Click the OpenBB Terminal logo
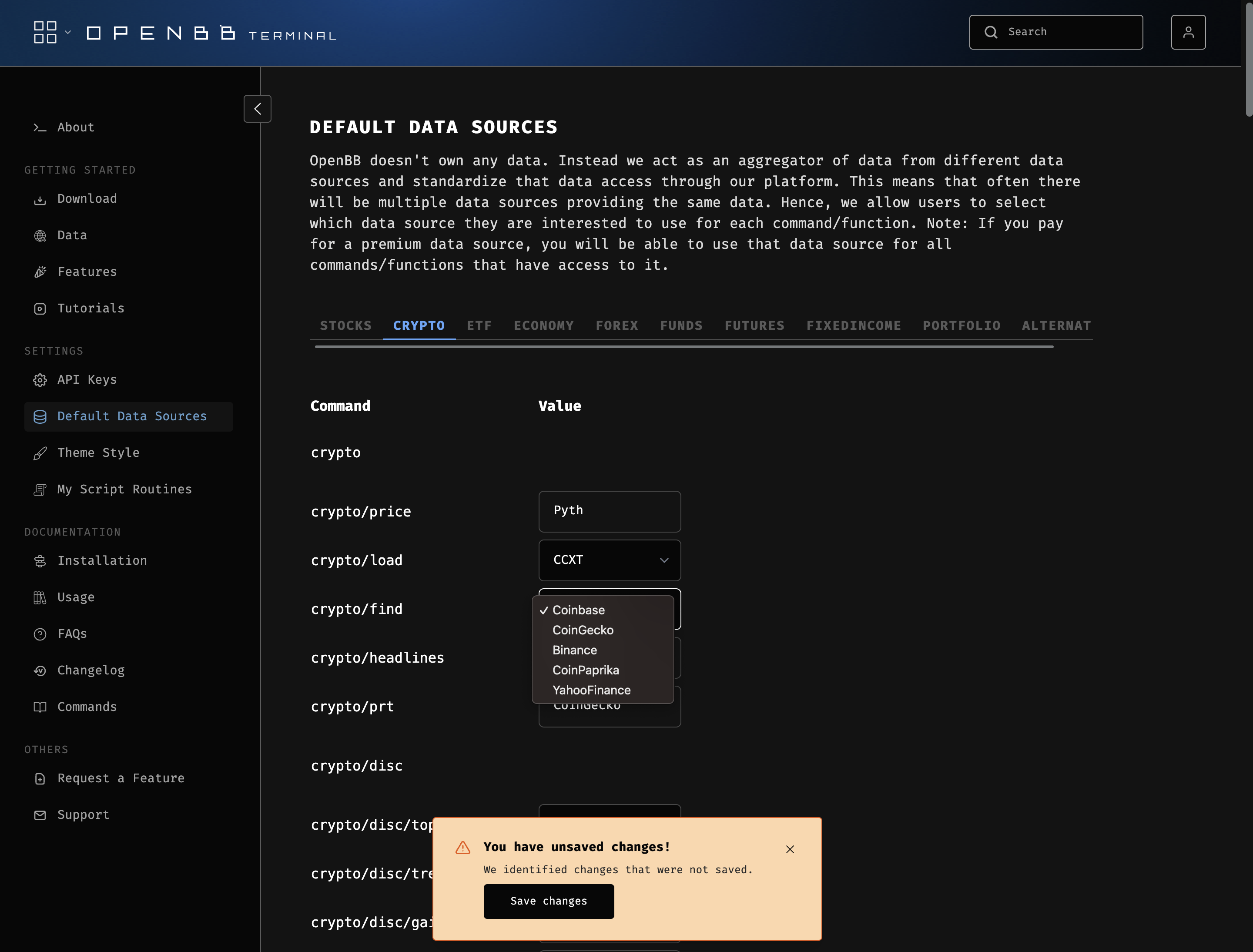Viewport: 1253px width, 952px height. 211,33
